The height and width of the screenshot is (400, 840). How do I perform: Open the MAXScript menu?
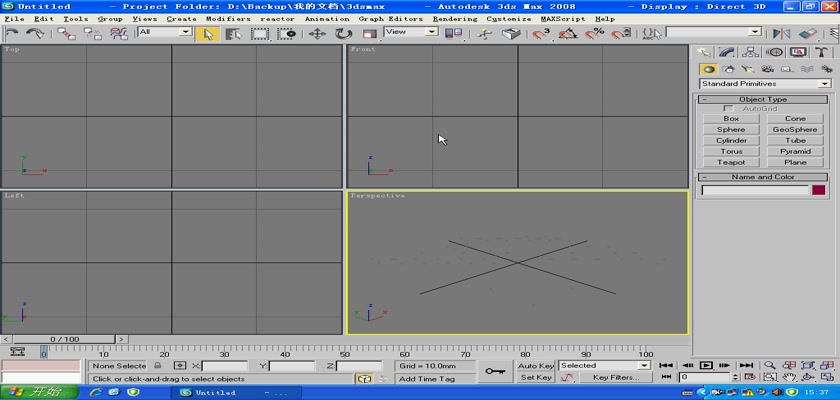coord(563,19)
